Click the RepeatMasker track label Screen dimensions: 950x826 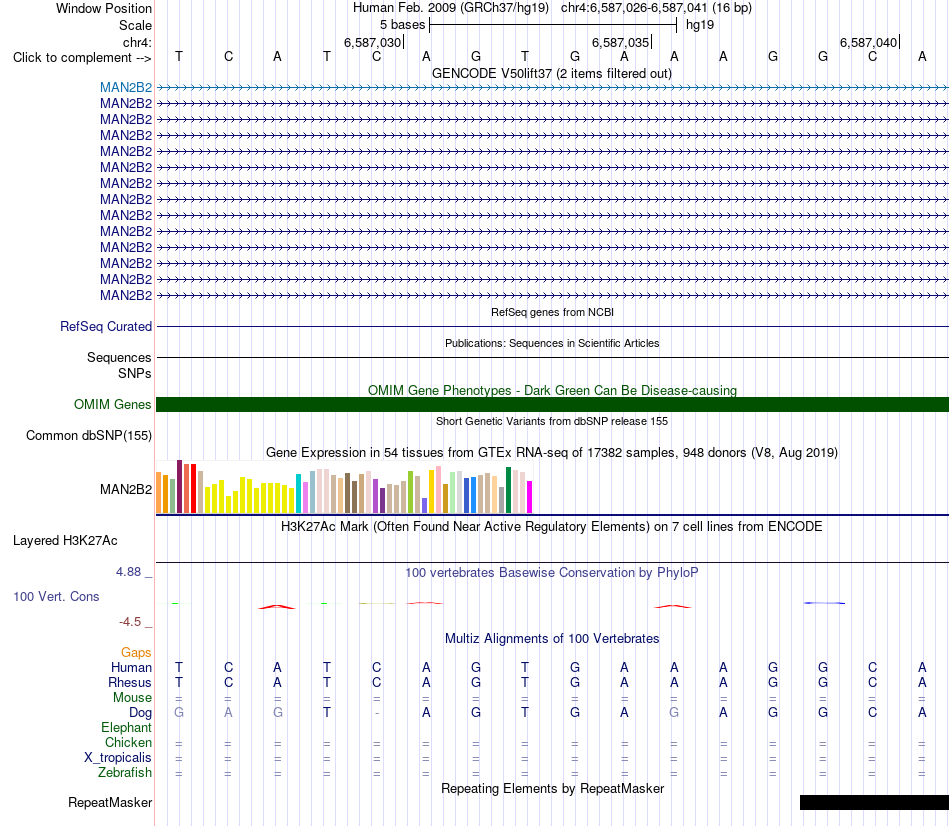click(x=110, y=802)
